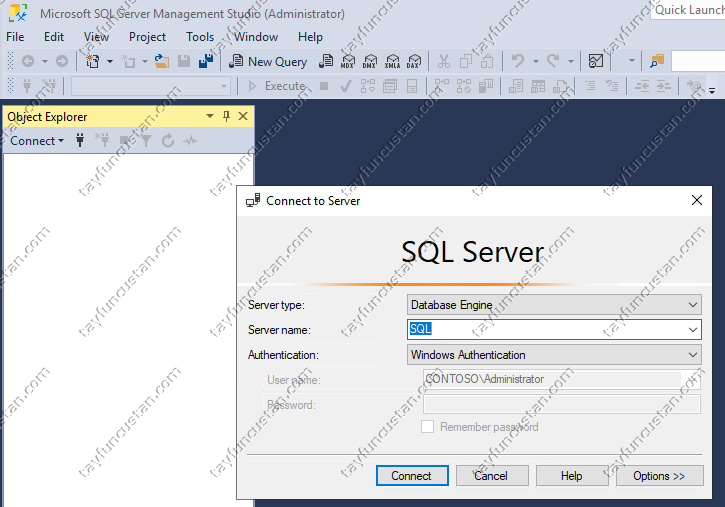Click Connect Object Explorer plug icon
Viewport: 725px width, 507px height.
tap(80, 140)
